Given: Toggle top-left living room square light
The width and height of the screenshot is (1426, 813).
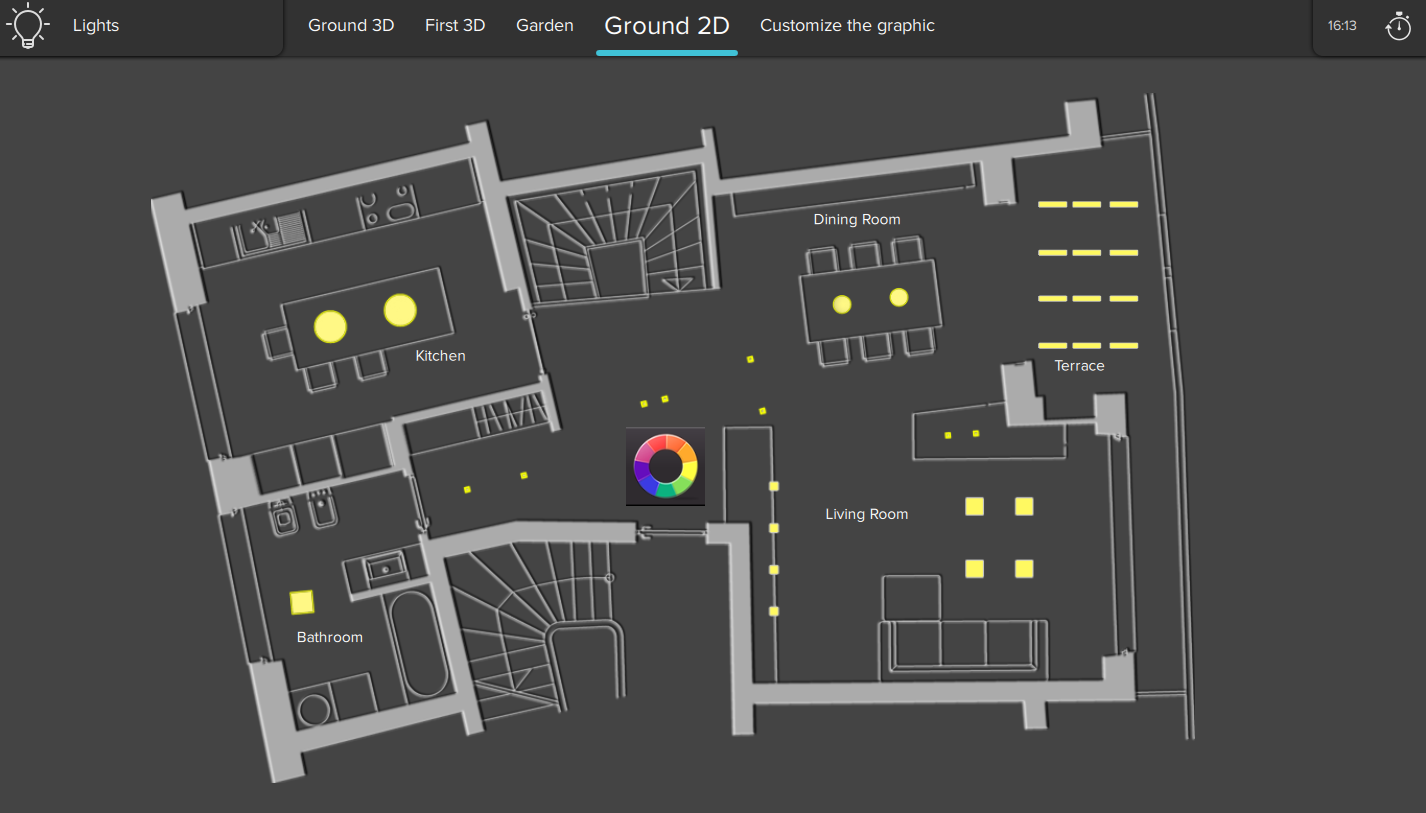Looking at the screenshot, I should [974, 506].
